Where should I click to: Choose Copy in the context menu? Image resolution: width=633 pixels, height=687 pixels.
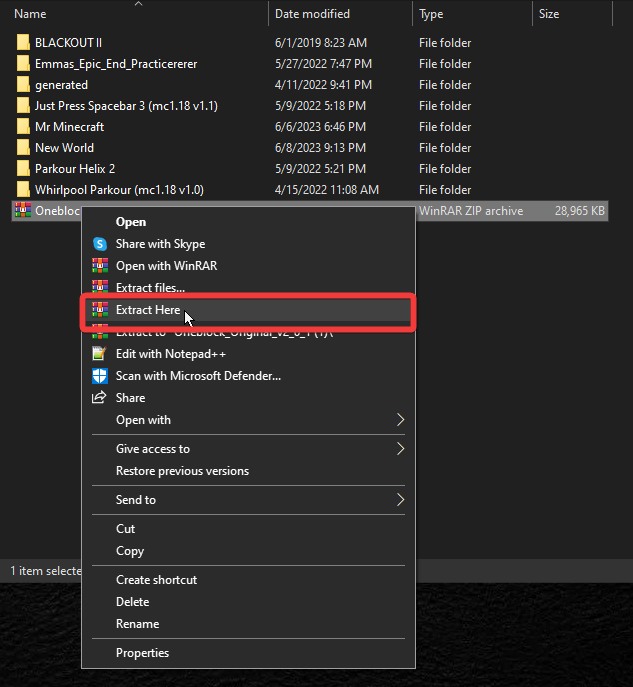click(x=130, y=551)
